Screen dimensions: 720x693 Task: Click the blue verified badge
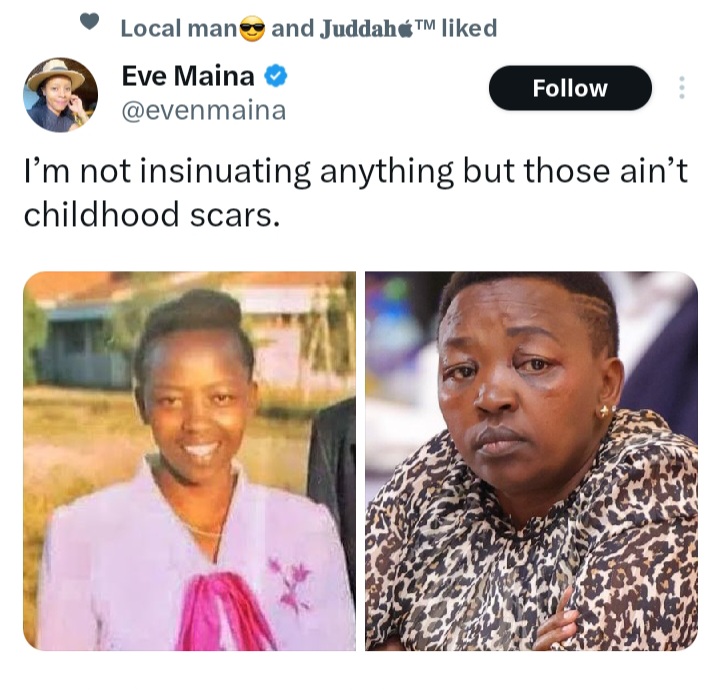tap(276, 76)
